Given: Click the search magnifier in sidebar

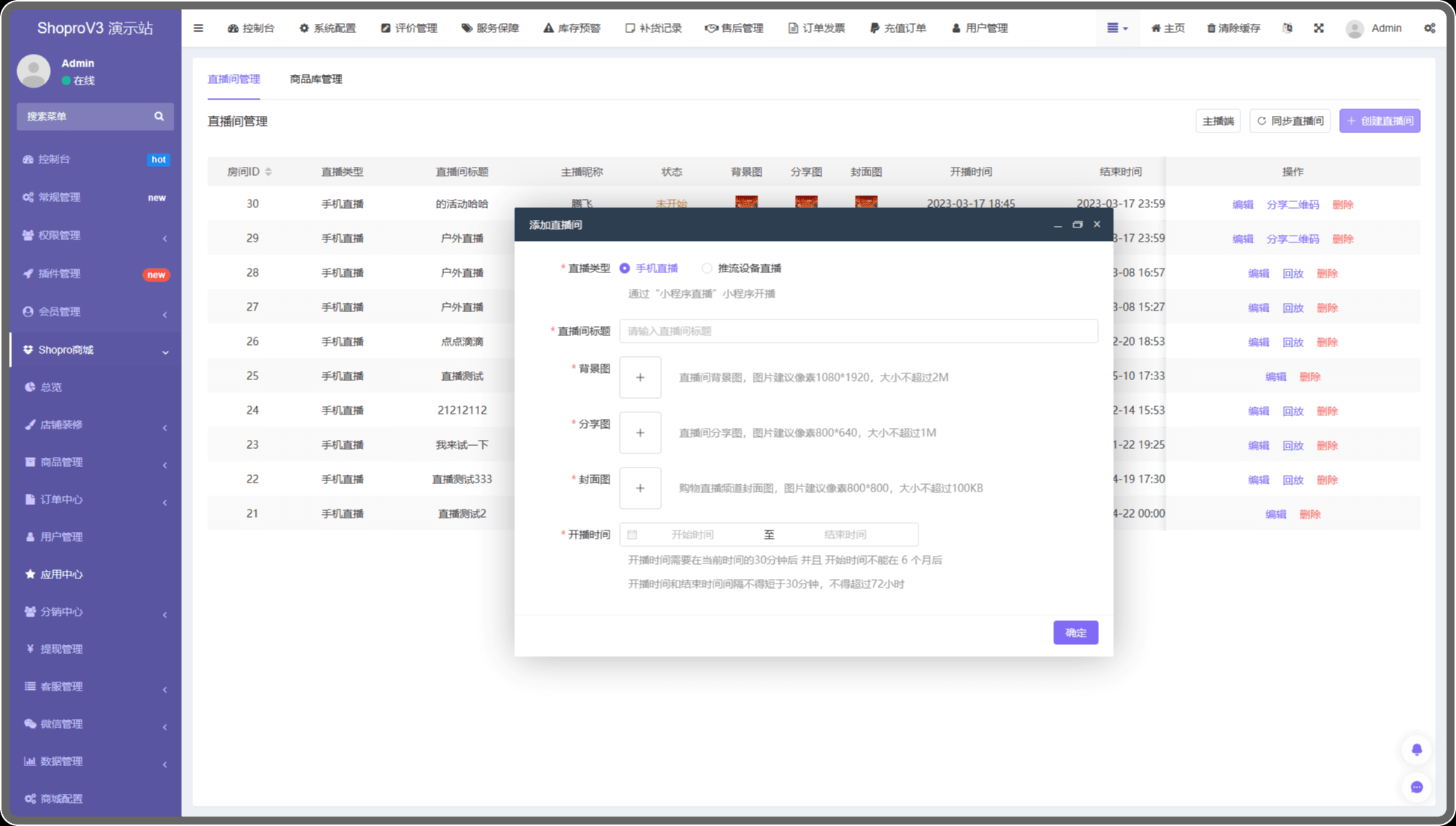Looking at the screenshot, I should point(159,117).
